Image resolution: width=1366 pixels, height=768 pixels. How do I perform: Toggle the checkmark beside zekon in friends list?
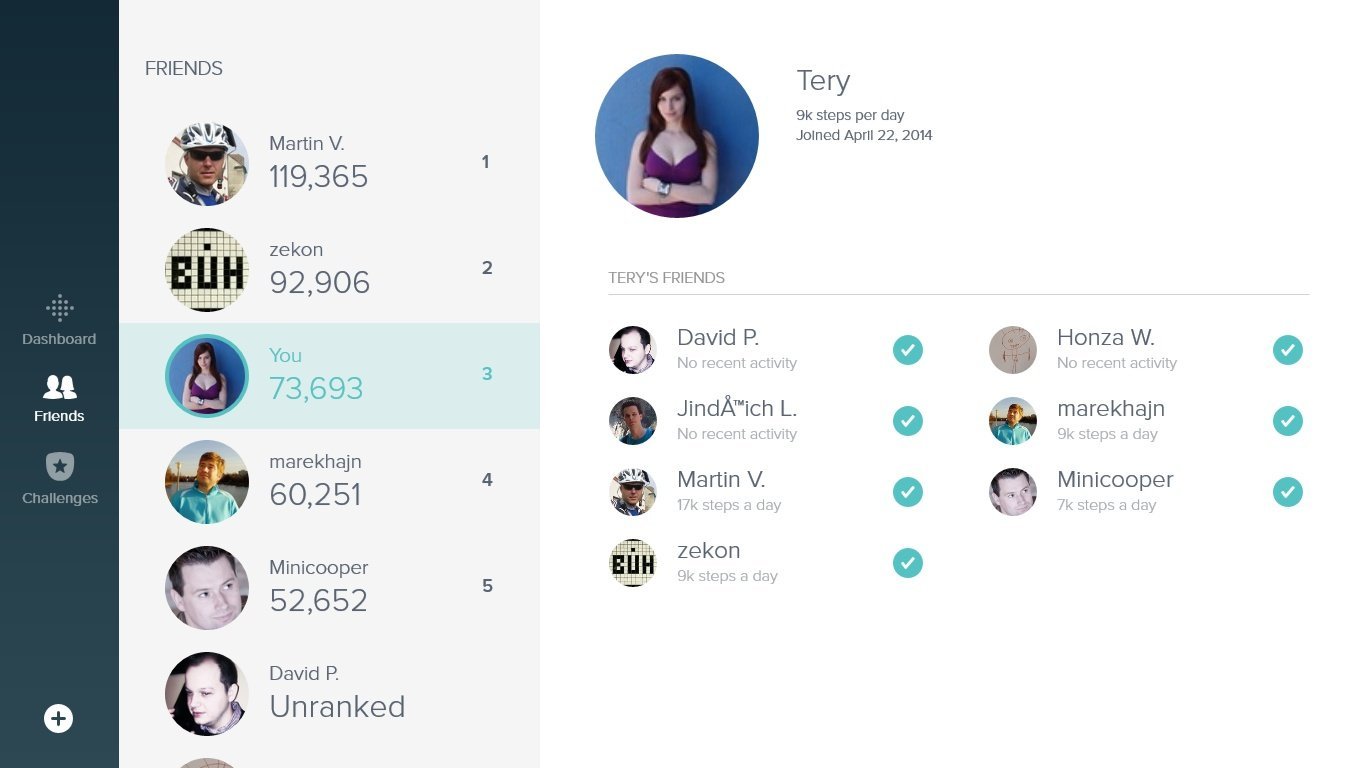tap(908, 563)
